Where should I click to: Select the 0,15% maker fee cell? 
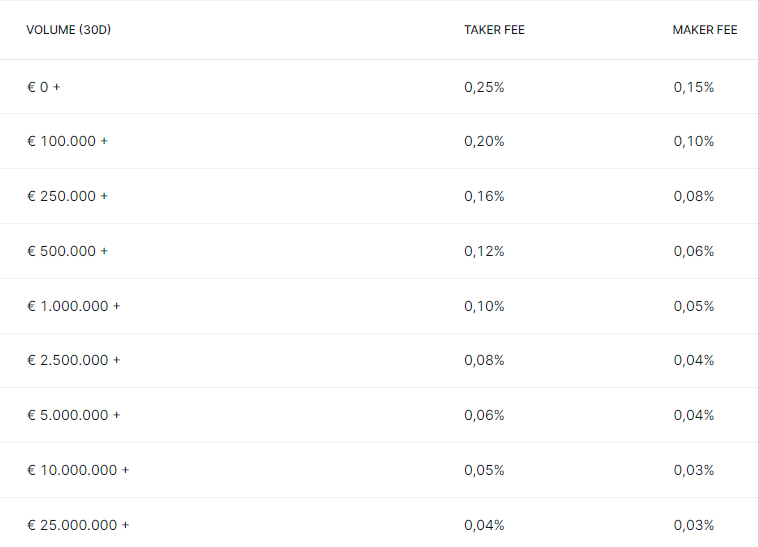pos(694,87)
